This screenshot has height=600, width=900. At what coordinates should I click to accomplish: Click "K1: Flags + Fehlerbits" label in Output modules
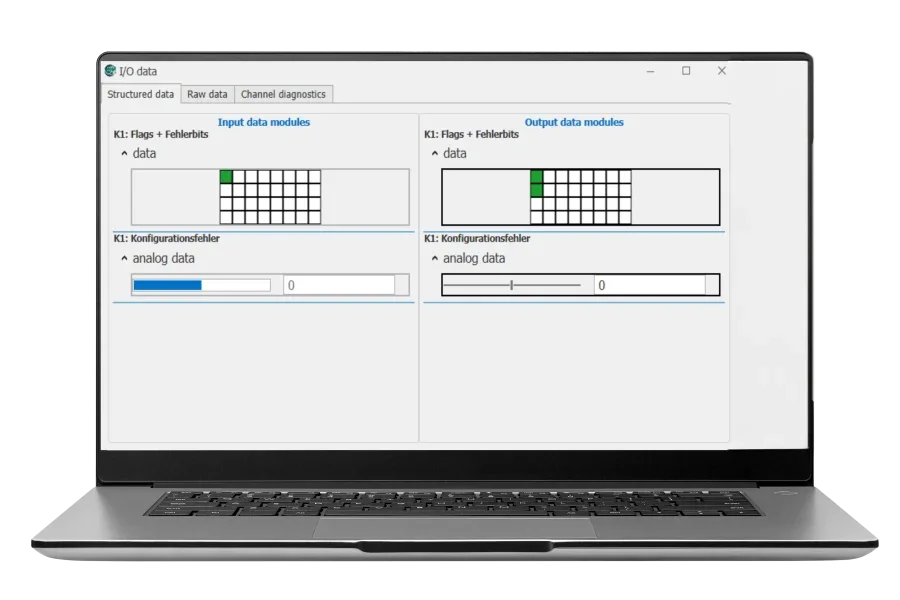(471, 134)
